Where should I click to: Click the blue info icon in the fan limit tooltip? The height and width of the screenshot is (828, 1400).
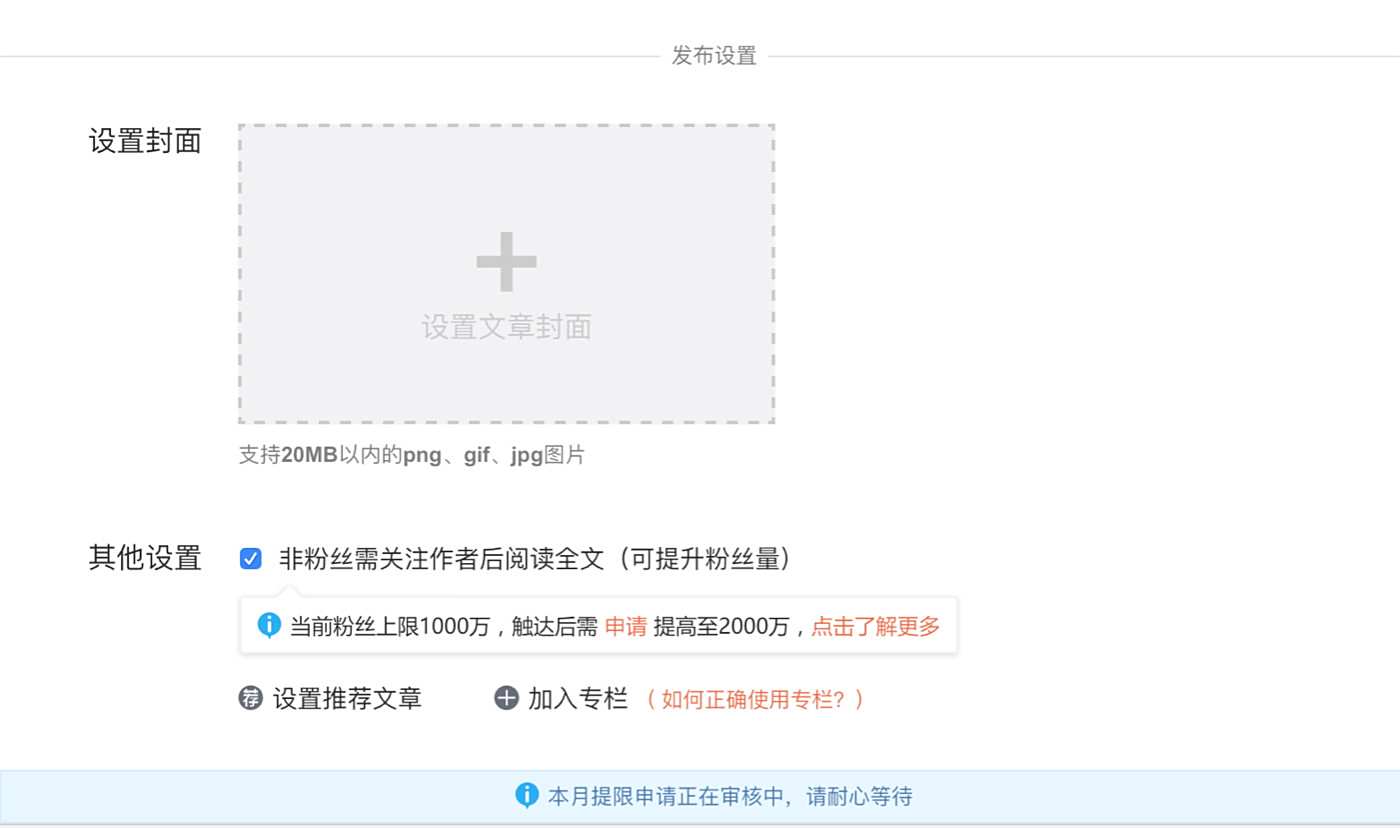pyautogui.click(x=269, y=626)
